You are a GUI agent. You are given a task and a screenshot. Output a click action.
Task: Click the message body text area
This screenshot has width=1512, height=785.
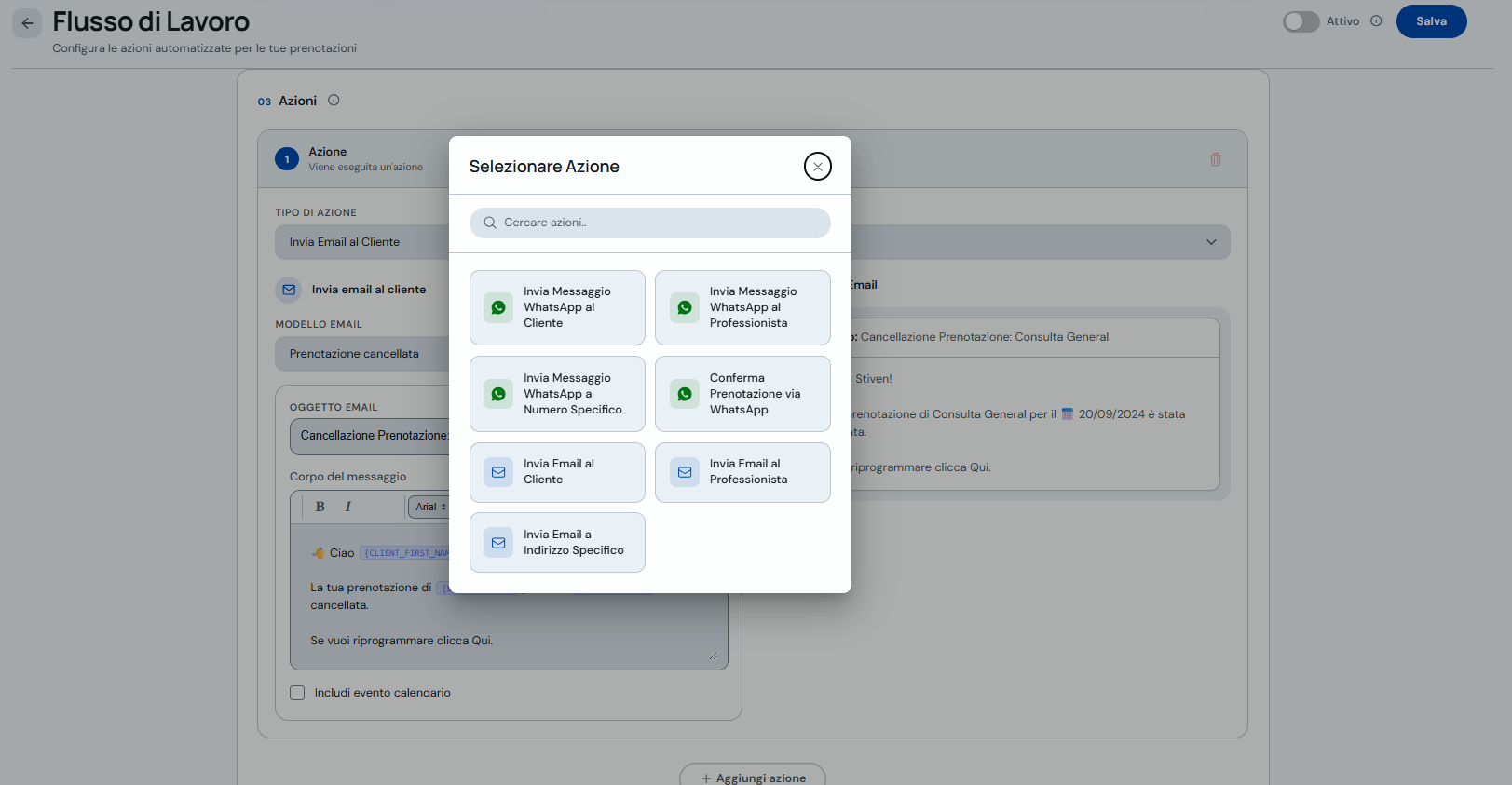tap(509, 596)
